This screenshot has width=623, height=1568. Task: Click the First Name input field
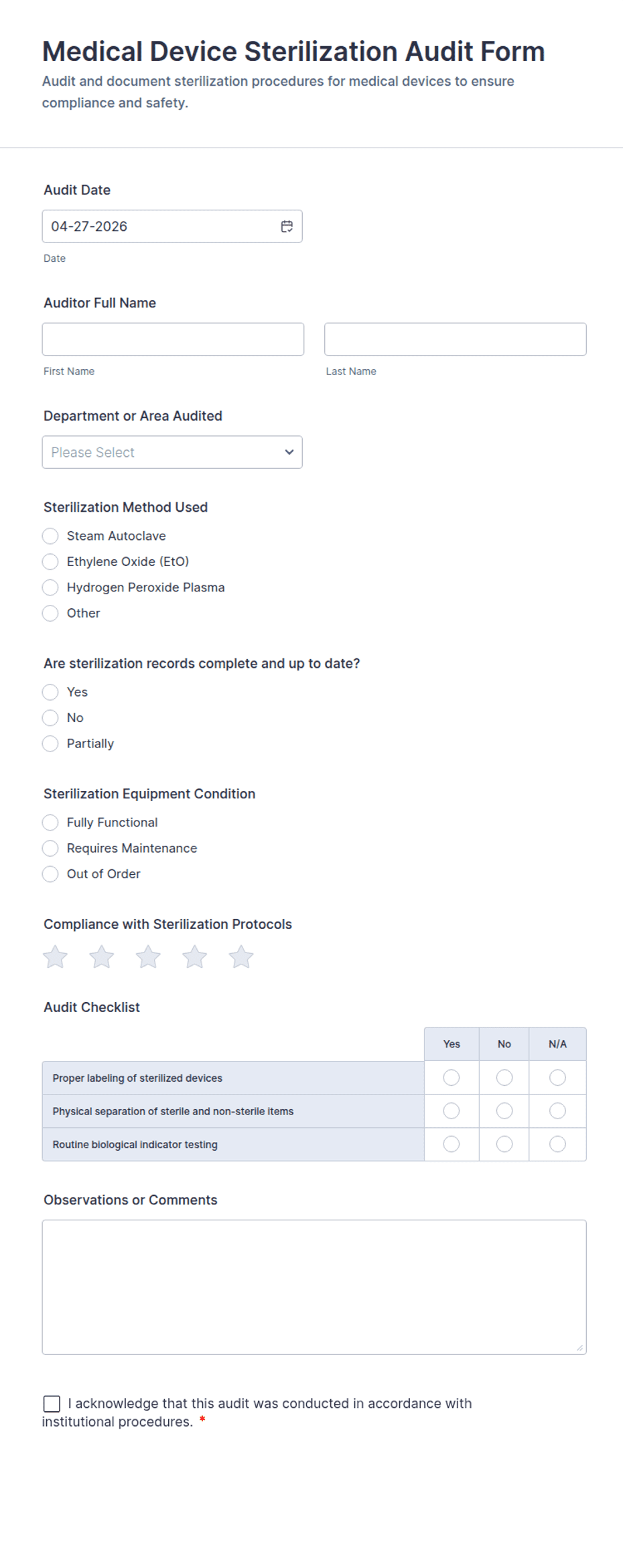[173, 339]
